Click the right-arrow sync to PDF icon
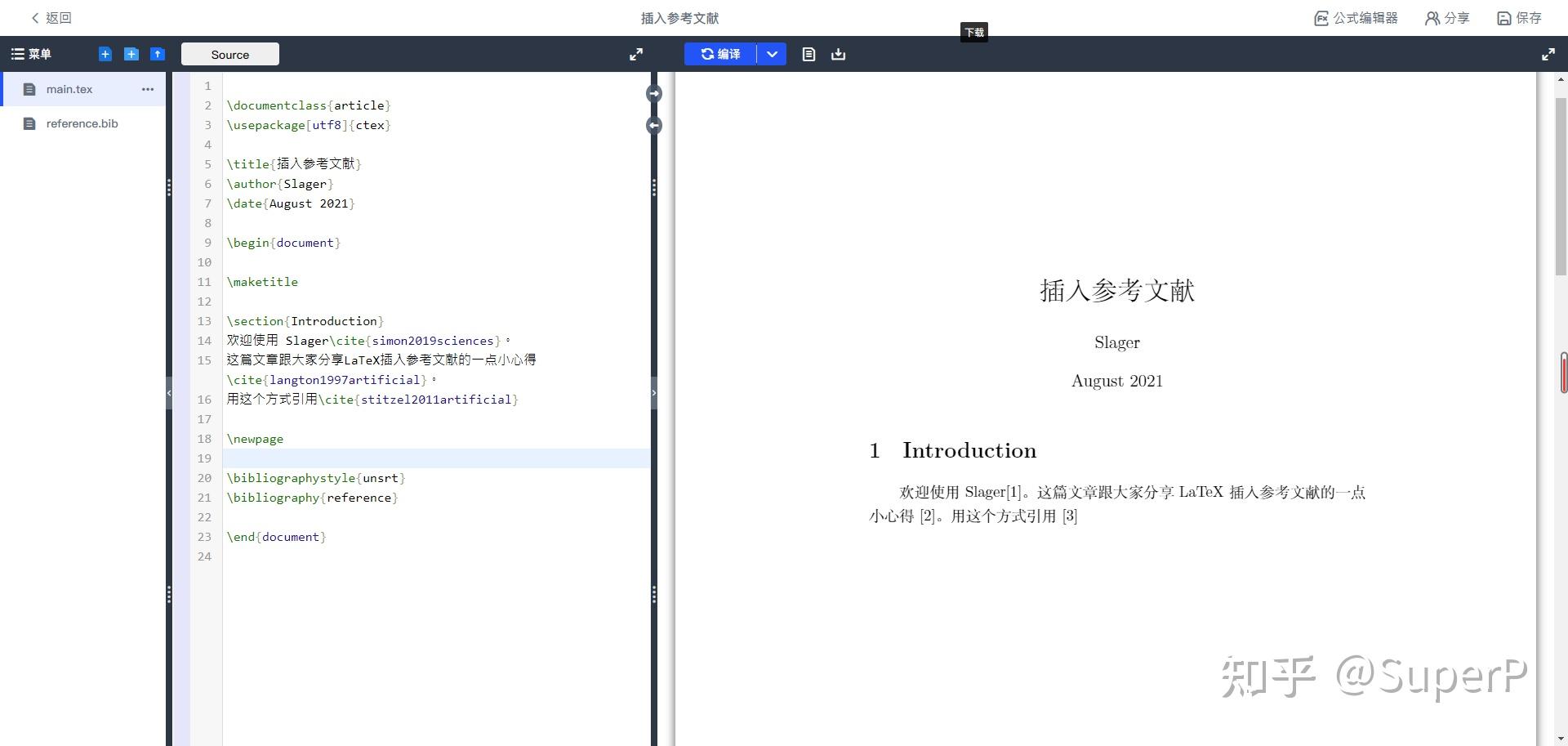 pos(654,94)
